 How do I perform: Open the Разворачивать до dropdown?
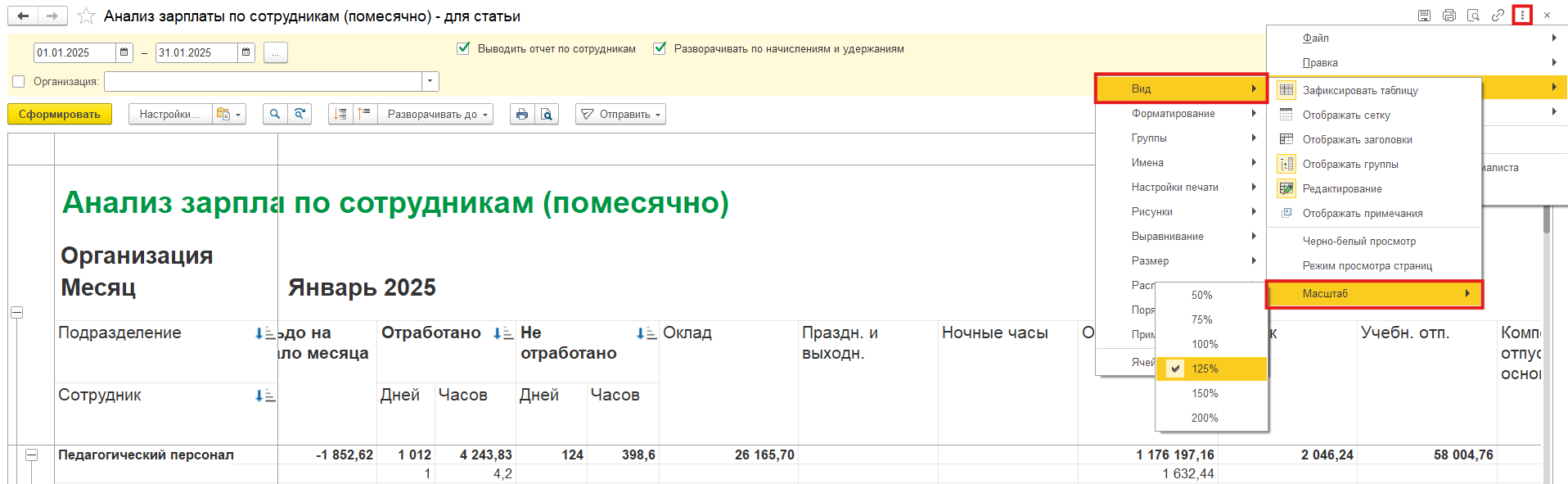(436, 114)
